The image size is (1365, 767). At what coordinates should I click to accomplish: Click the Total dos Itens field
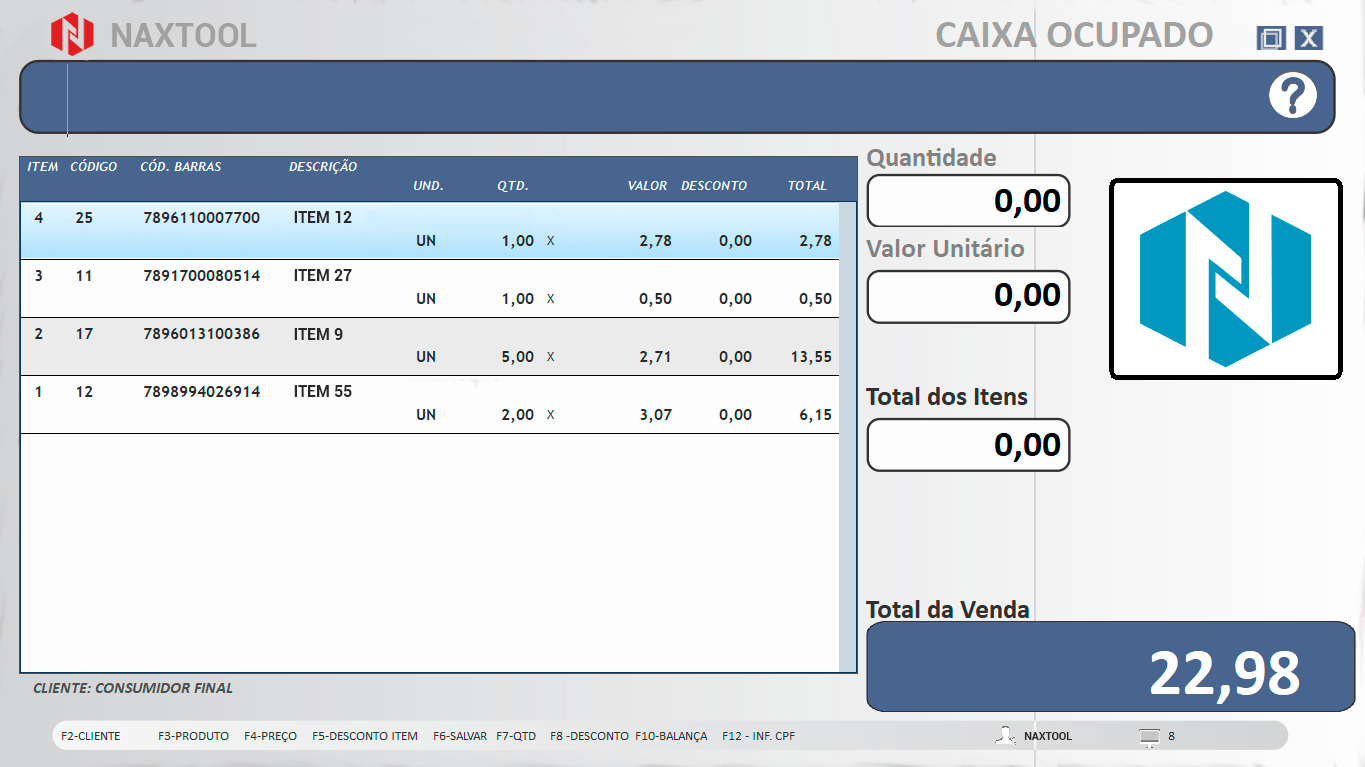point(968,445)
